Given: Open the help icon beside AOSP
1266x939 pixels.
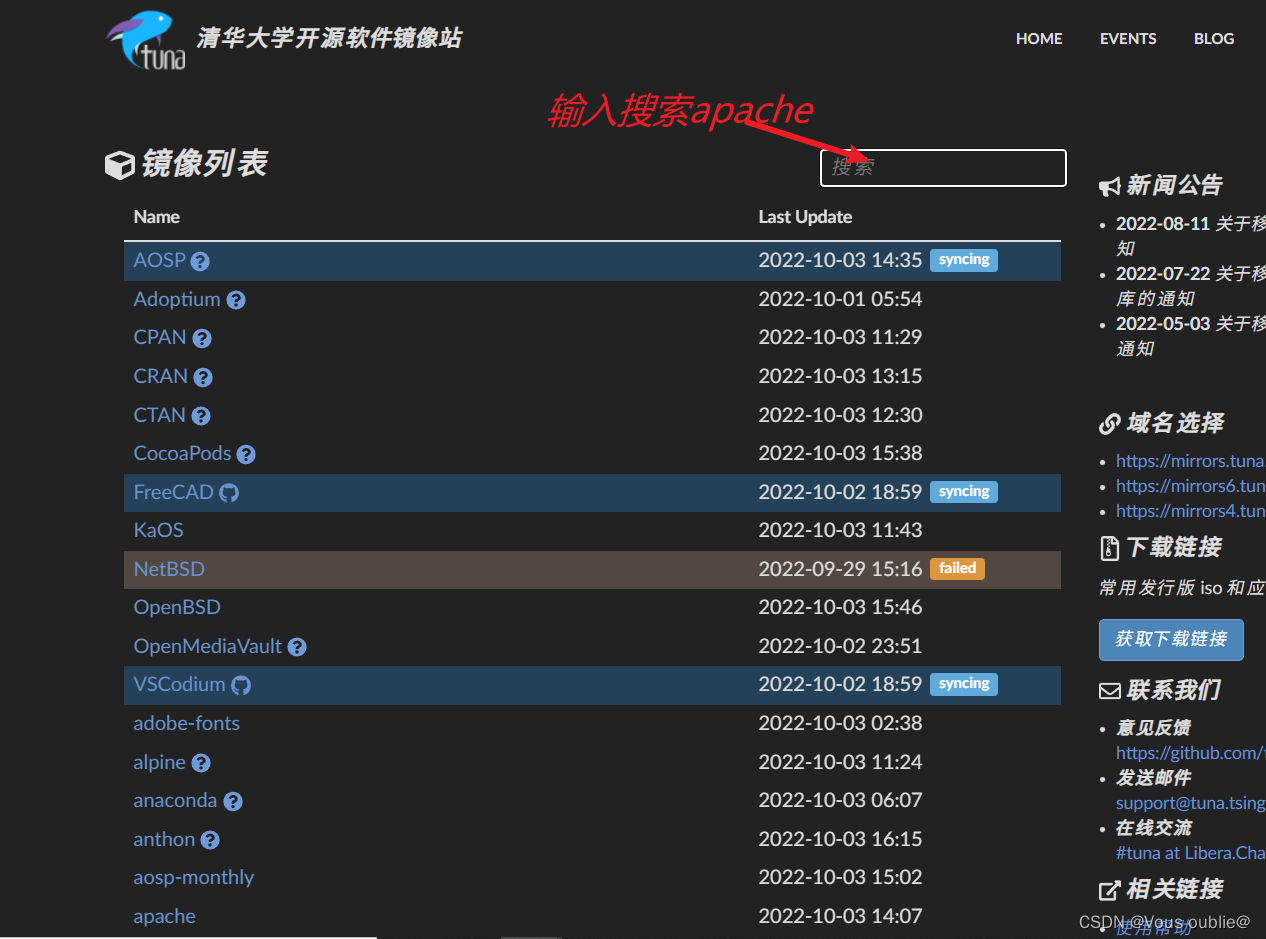Looking at the screenshot, I should [200, 262].
